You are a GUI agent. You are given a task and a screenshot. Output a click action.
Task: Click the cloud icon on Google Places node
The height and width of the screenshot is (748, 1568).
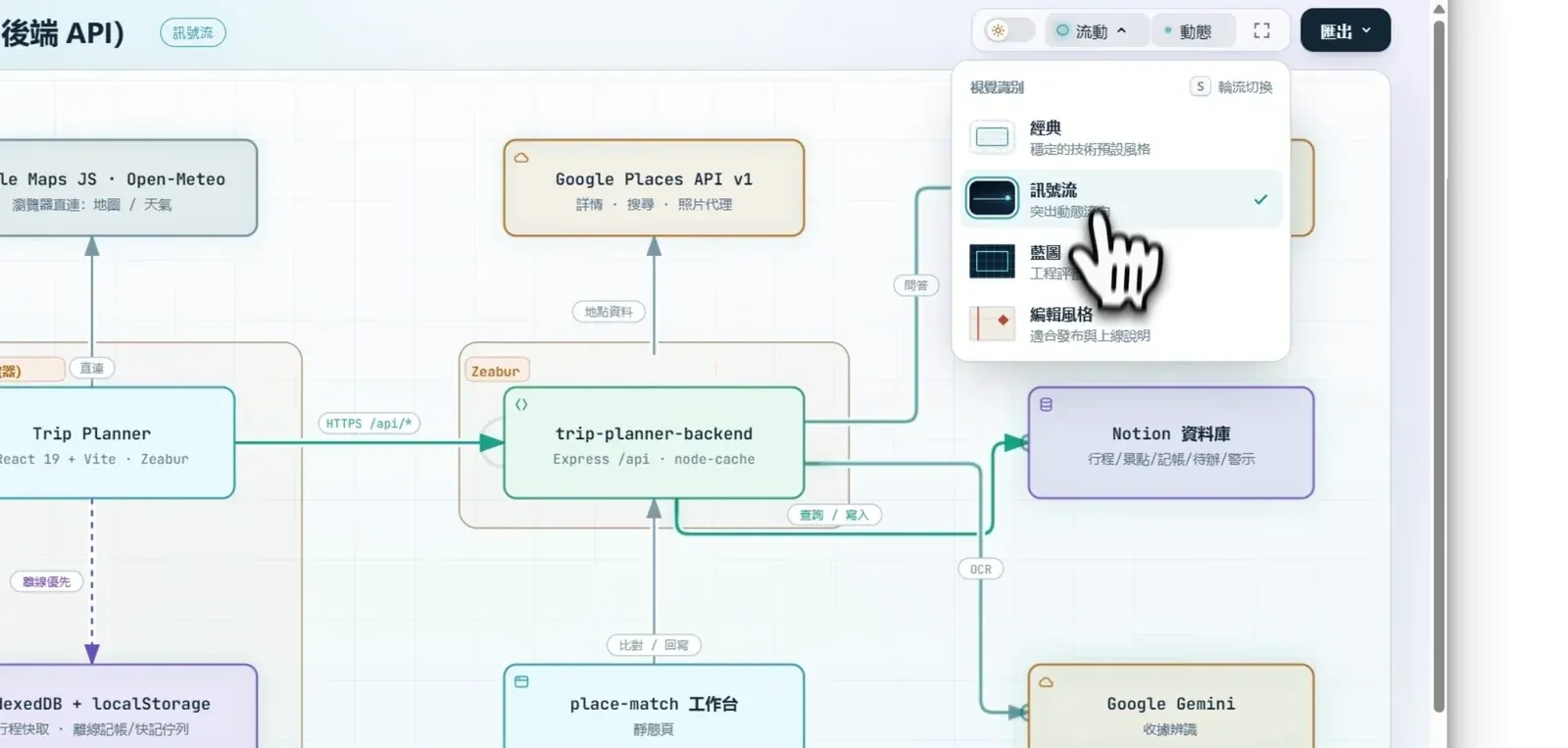coord(521,157)
